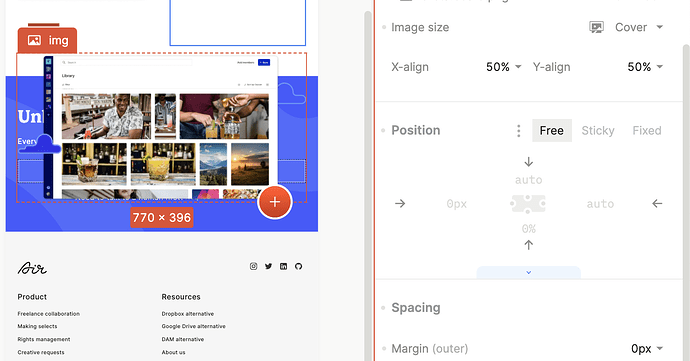Click the orange plus add button

[x=275, y=202]
